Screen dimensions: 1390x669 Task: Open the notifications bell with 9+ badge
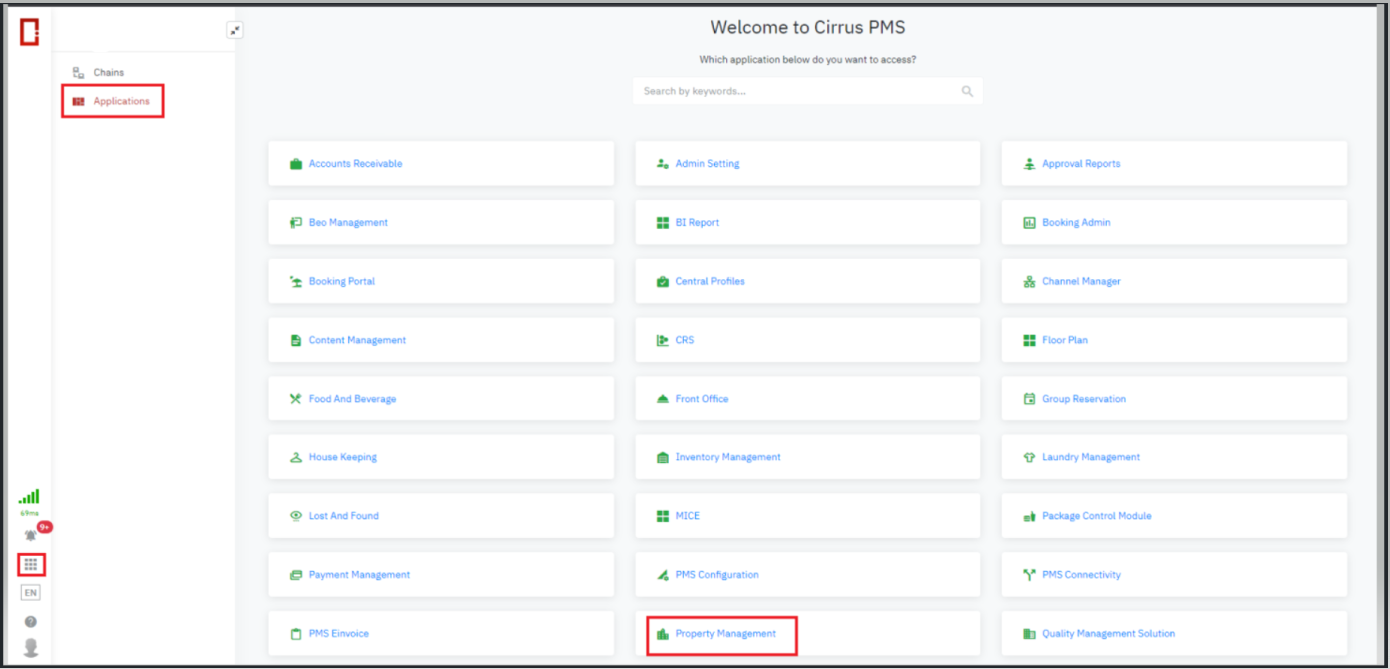[31, 536]
